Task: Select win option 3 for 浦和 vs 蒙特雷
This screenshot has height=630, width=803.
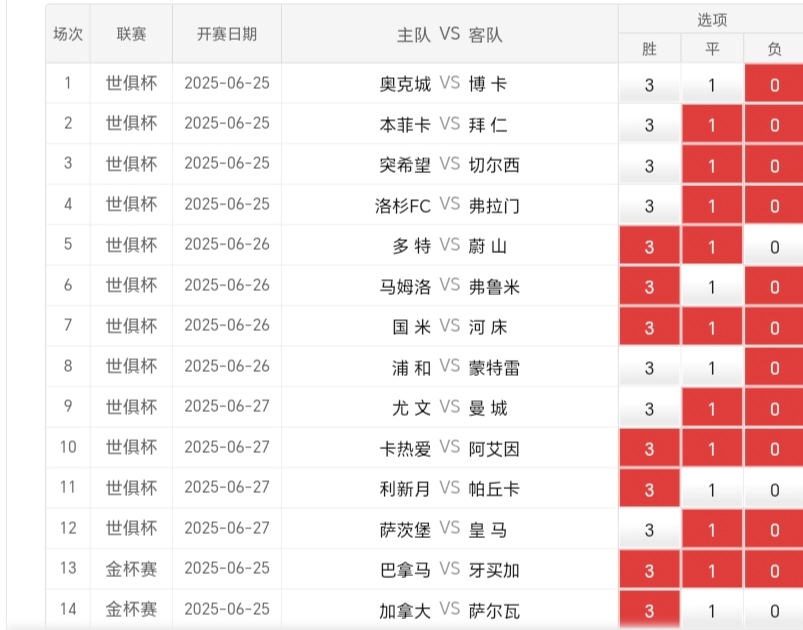Action: [649, 368]
